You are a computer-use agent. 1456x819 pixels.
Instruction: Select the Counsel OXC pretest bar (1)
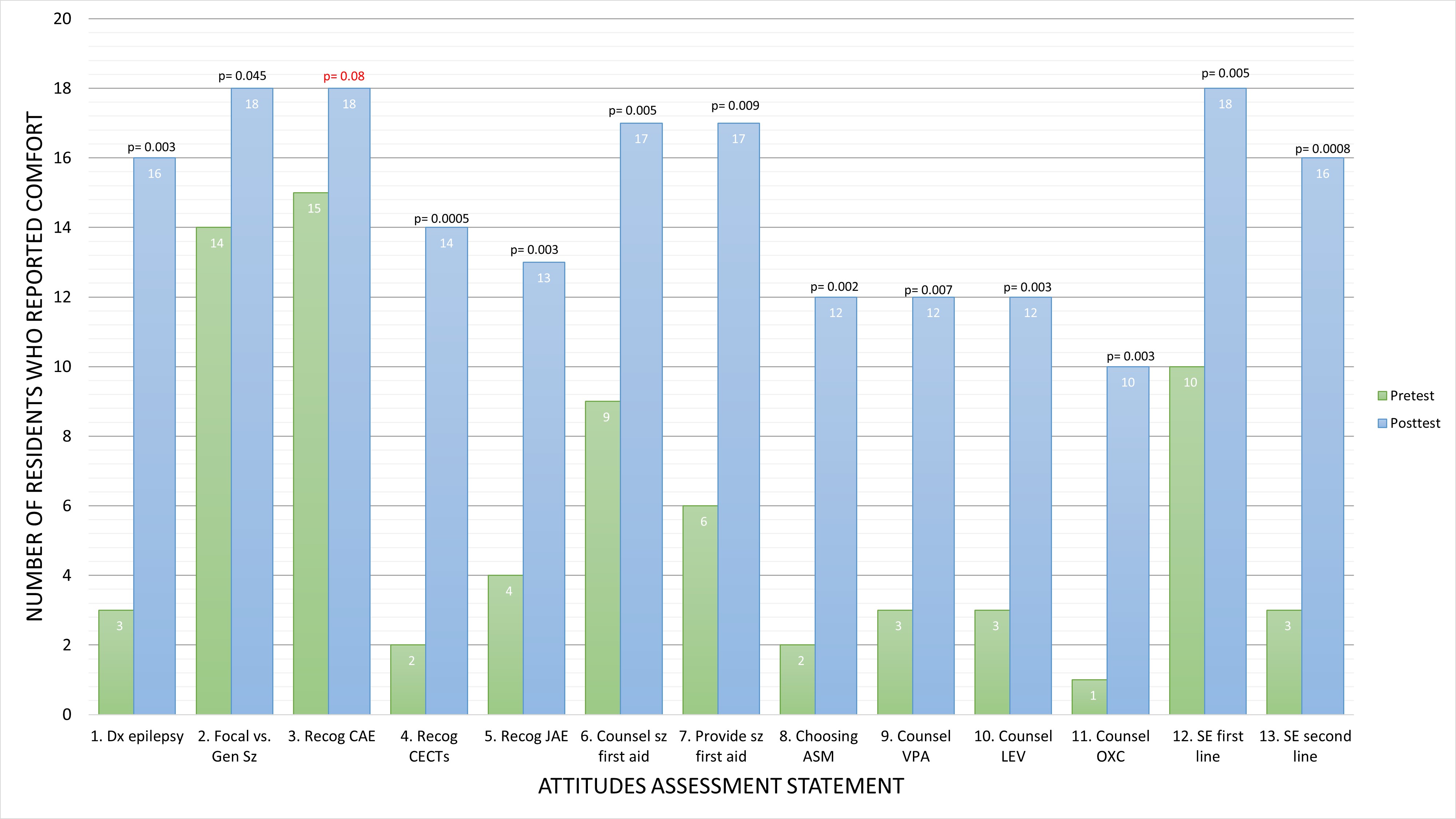click(x=1089, y=697)
